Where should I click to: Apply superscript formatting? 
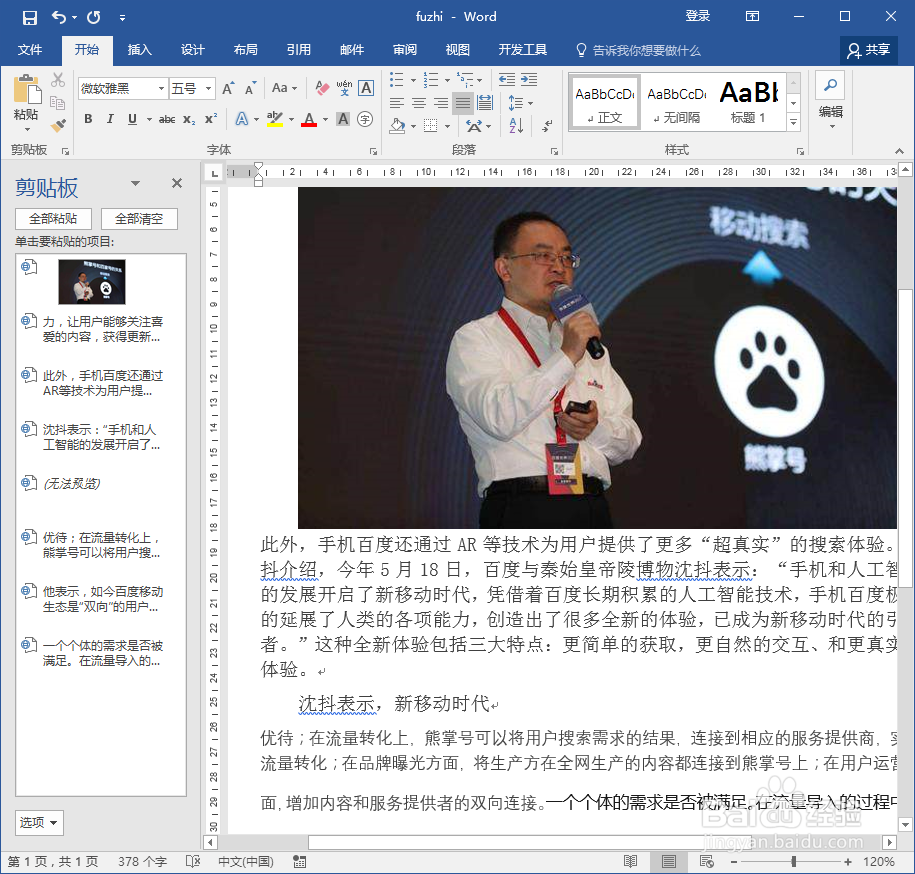(211, 120)
